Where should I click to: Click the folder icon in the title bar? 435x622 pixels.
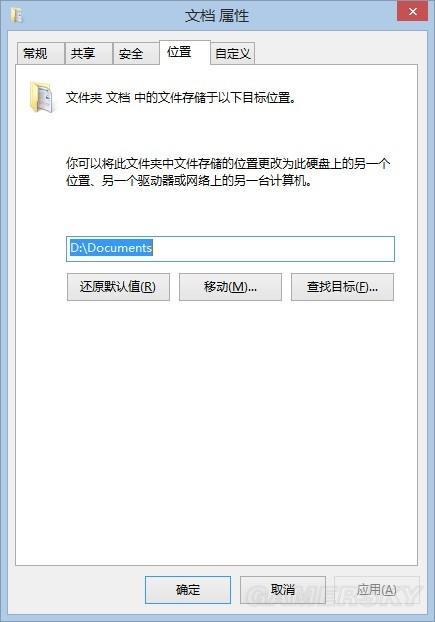pos(17,15)
